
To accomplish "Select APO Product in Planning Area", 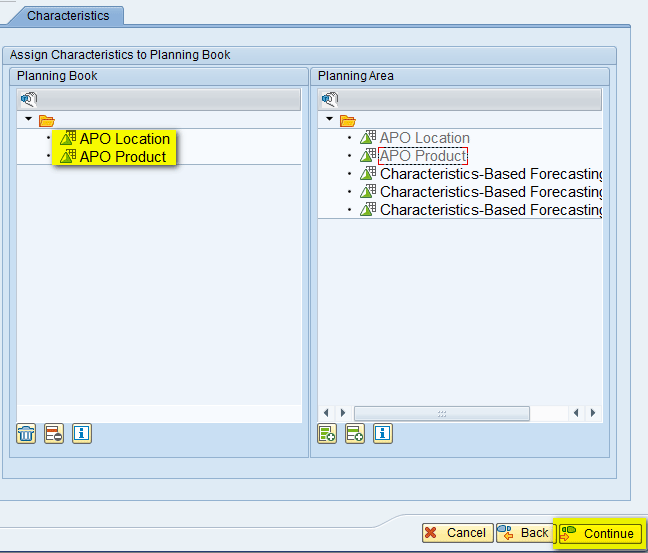I will tap(423, 156).
